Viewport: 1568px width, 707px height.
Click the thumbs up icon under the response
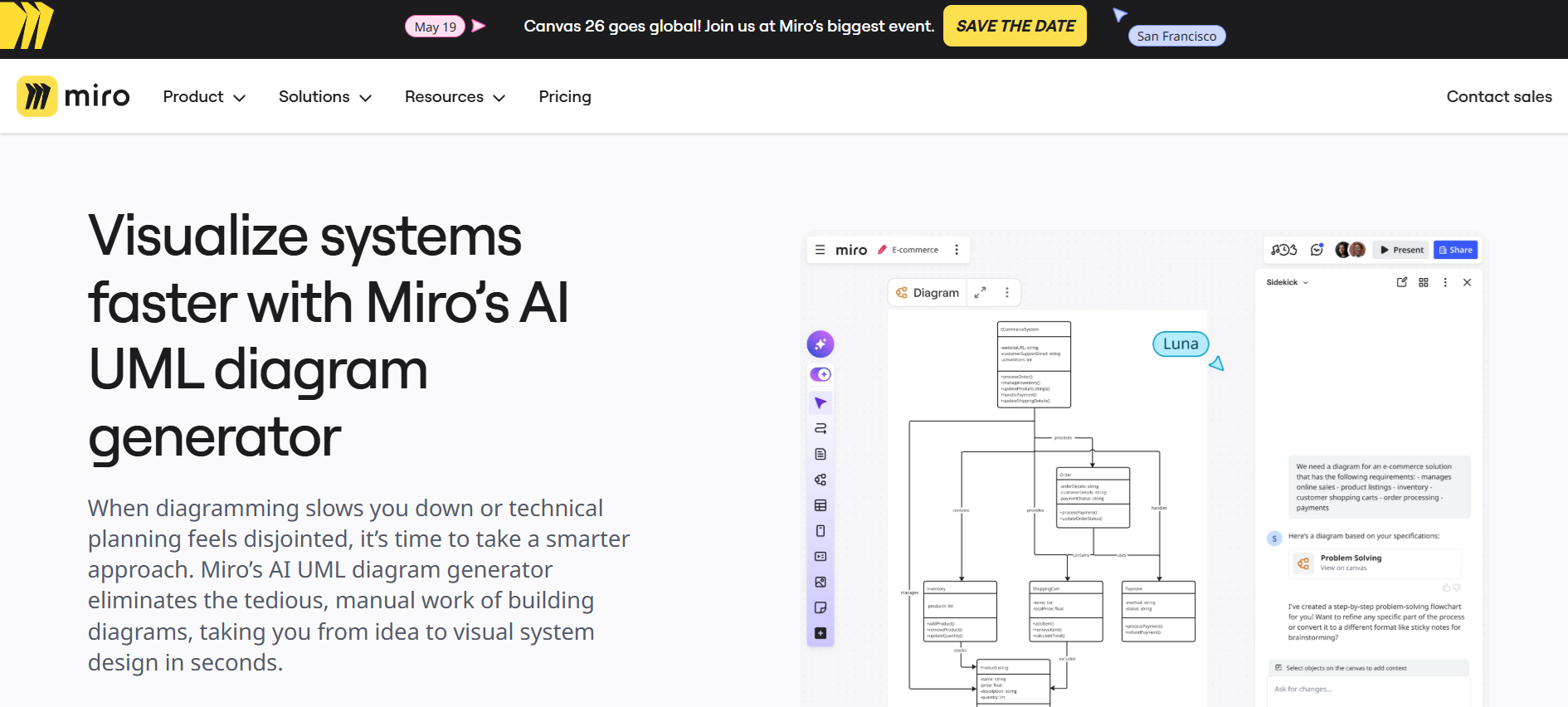[x=1446, y=588]
